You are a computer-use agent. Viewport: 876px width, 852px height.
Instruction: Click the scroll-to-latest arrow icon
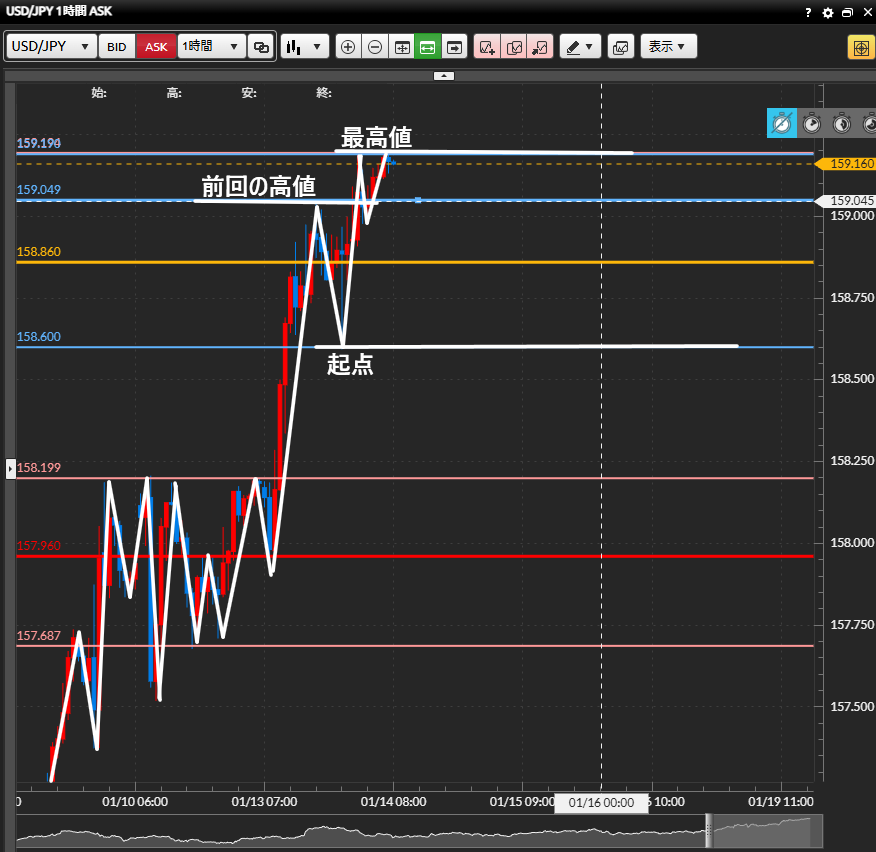click(455, 47)
